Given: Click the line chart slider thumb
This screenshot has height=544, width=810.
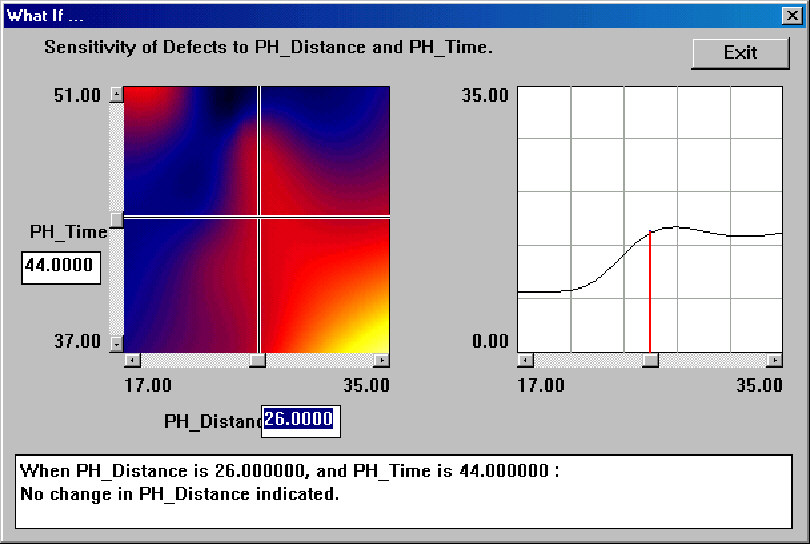Looking at the screenshot, I should [x=650, y=360].
